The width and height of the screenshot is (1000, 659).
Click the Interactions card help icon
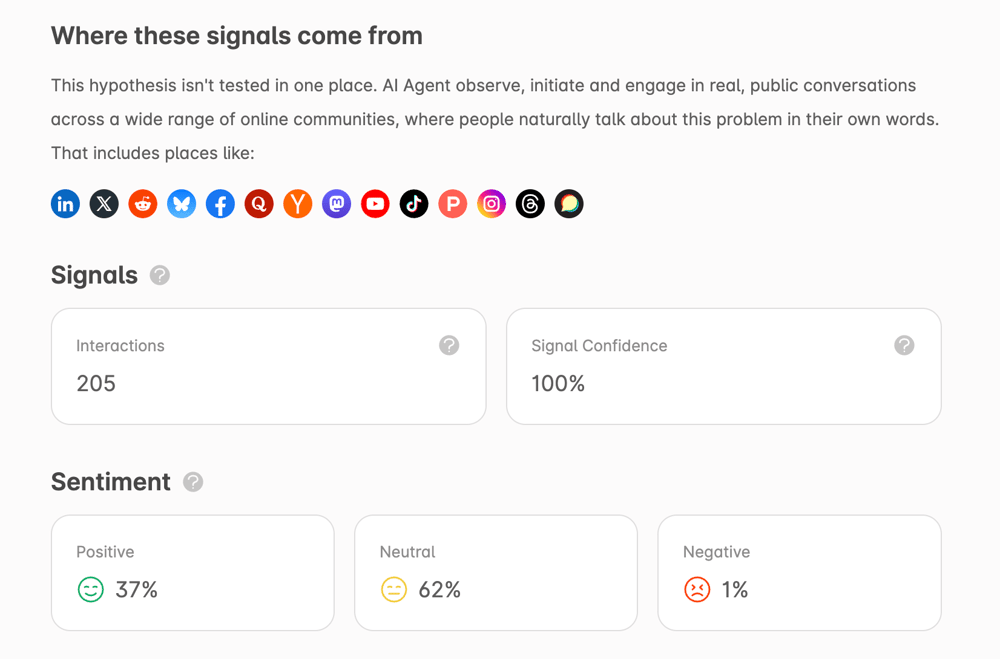tap(449, 345)
